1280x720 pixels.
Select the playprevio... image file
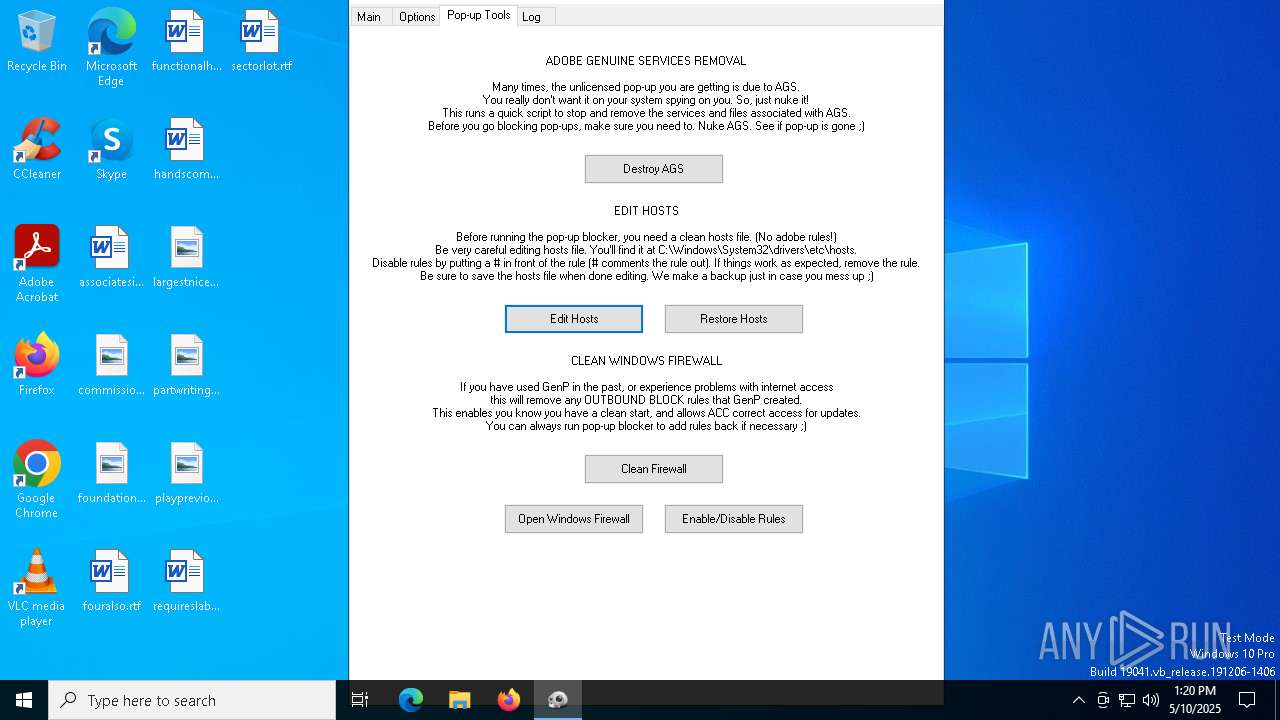(x=186, y=473)
